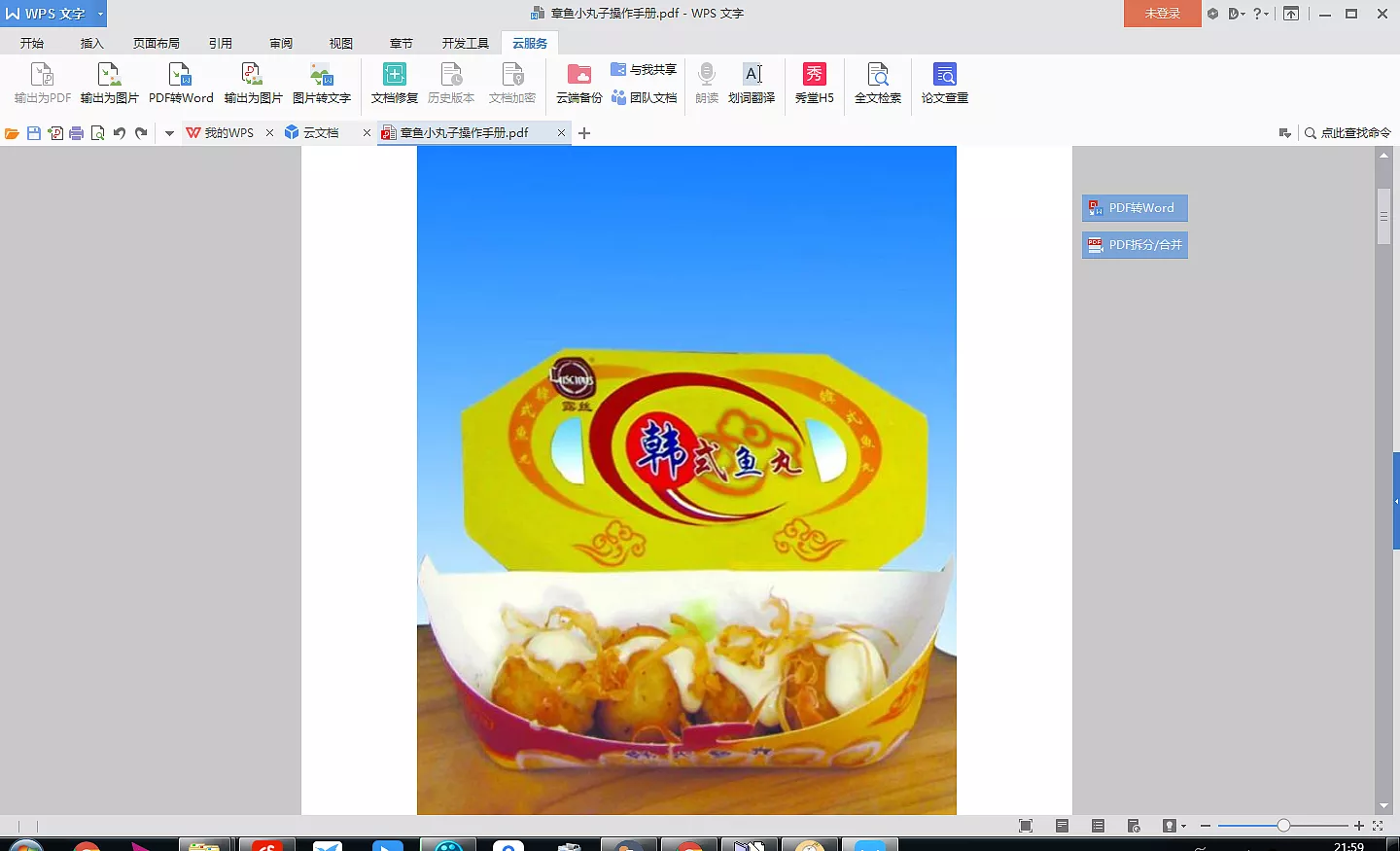Screen dimensions: 1400x851
Task: Close the 章鱼小丸子操作手册.pdf tab
Action: click(561, 133)
